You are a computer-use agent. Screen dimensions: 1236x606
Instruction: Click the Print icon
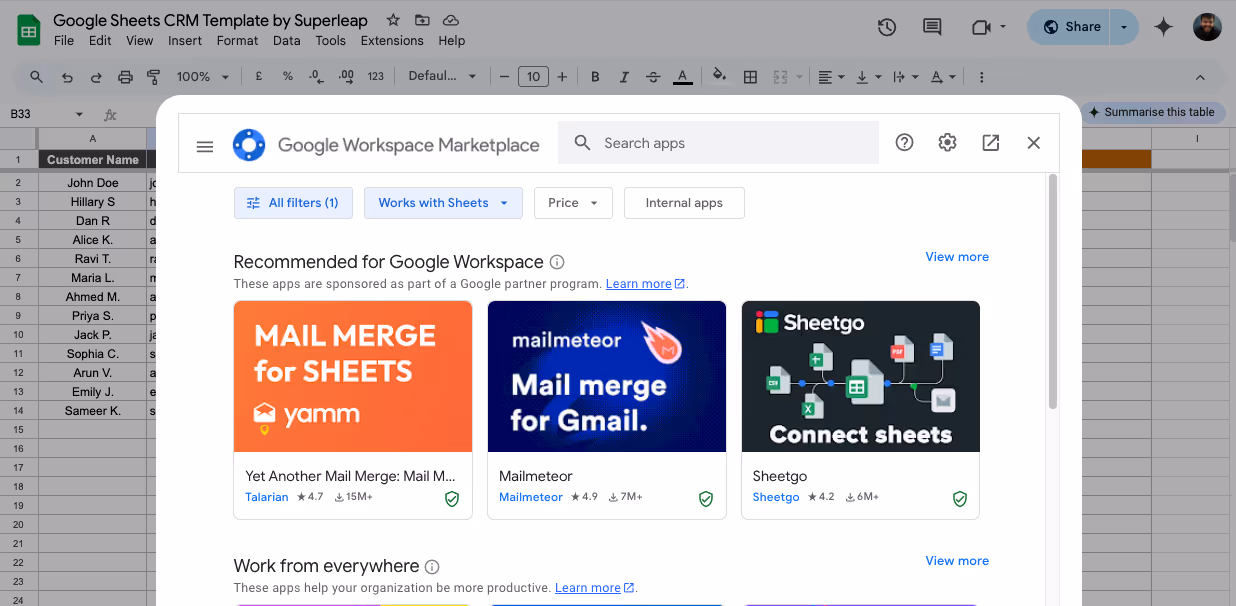(125, 77)
